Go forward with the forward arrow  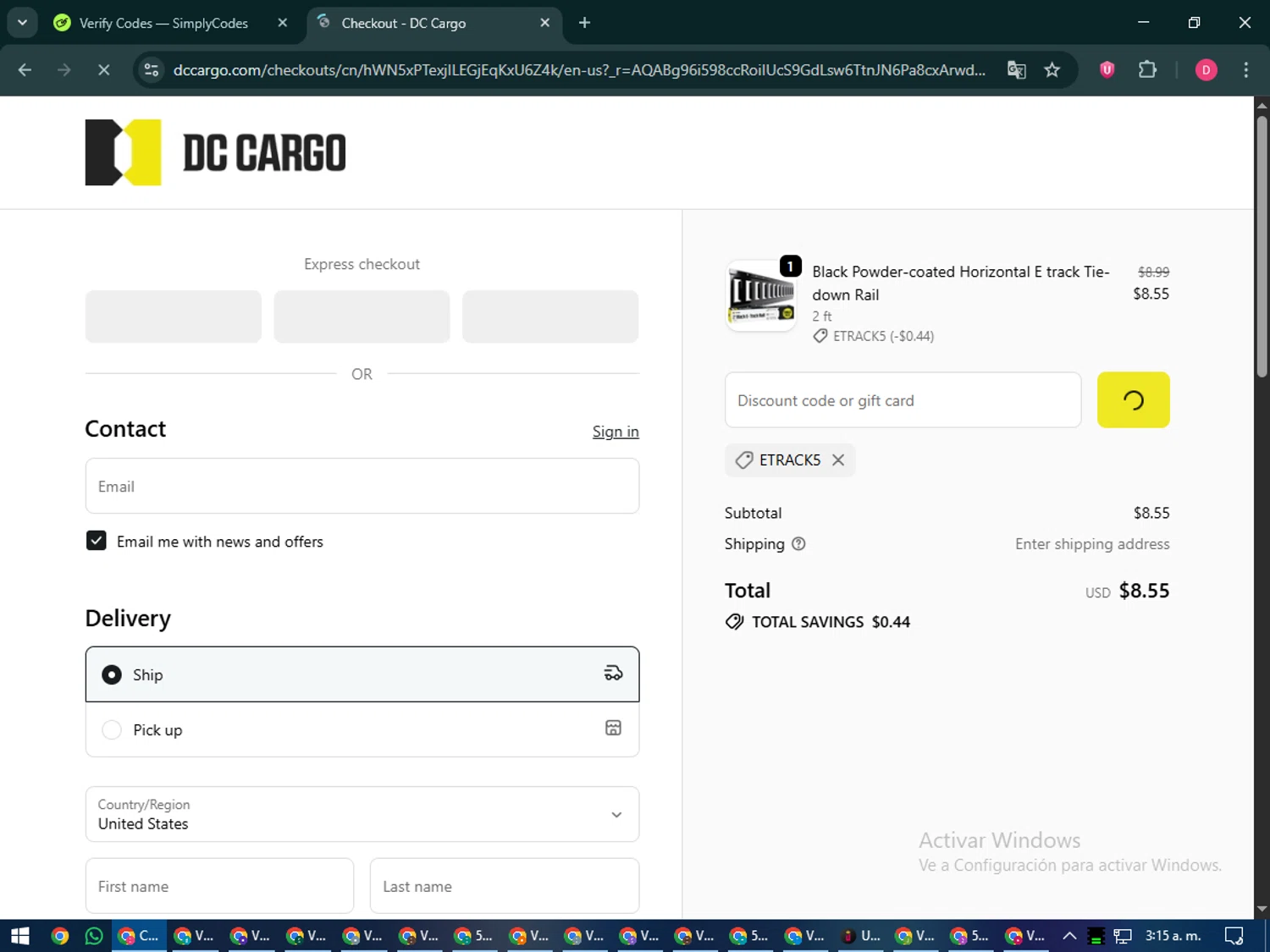coord(63,70)
